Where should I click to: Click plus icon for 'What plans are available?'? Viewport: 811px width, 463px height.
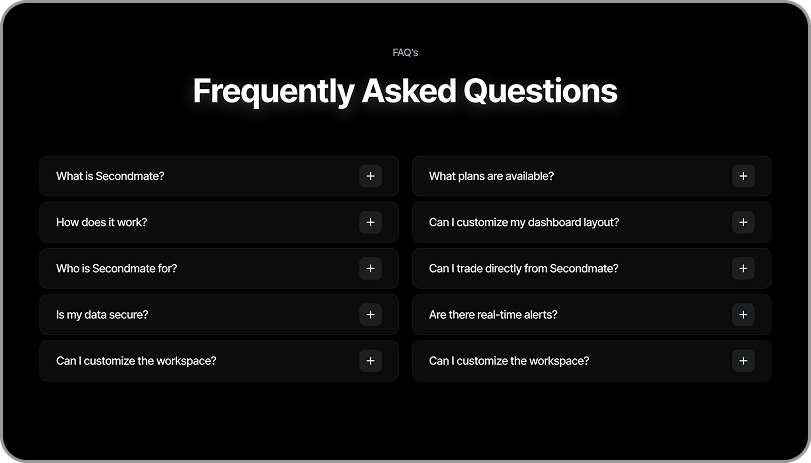pos(743,176)
